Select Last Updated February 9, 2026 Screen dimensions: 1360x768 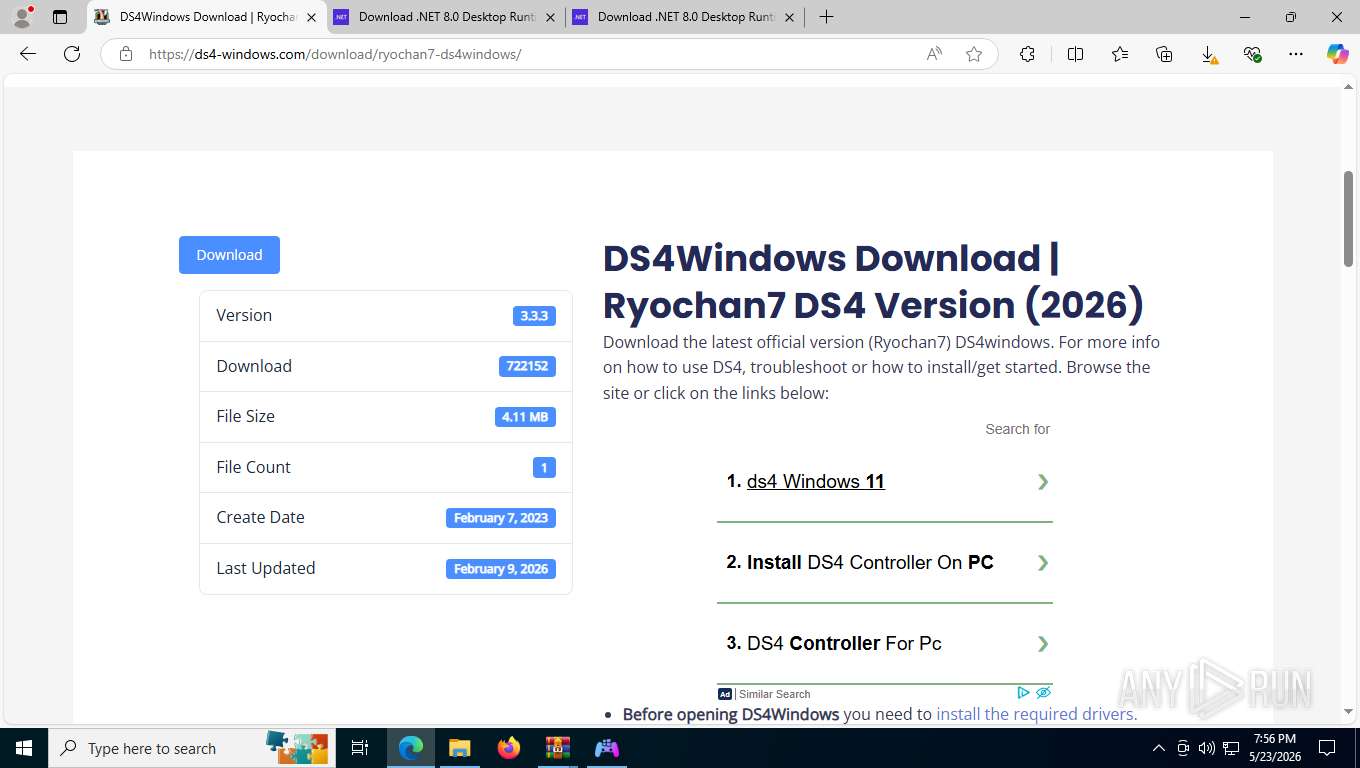click(501, 569)
